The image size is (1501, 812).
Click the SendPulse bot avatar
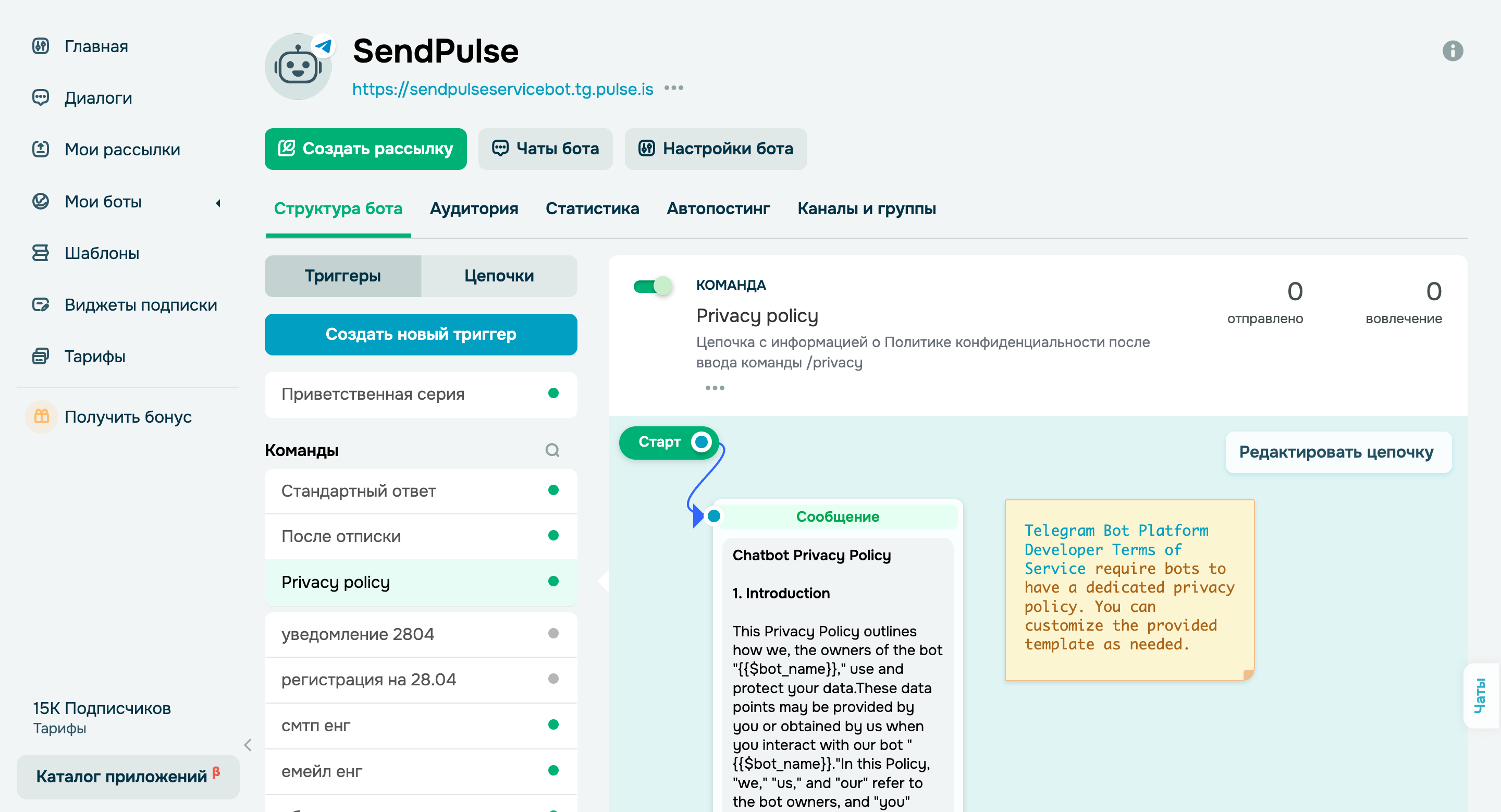tap(298, 67)
